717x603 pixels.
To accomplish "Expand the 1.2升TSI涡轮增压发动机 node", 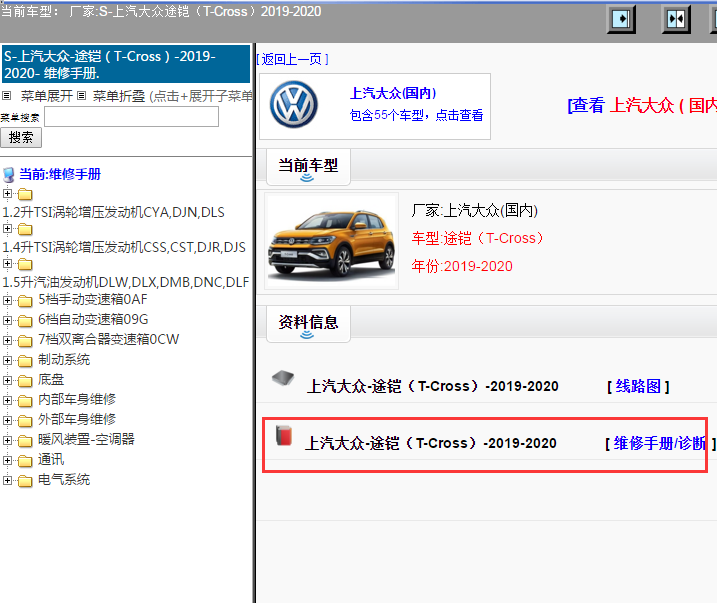I will [x=7, y=193].
